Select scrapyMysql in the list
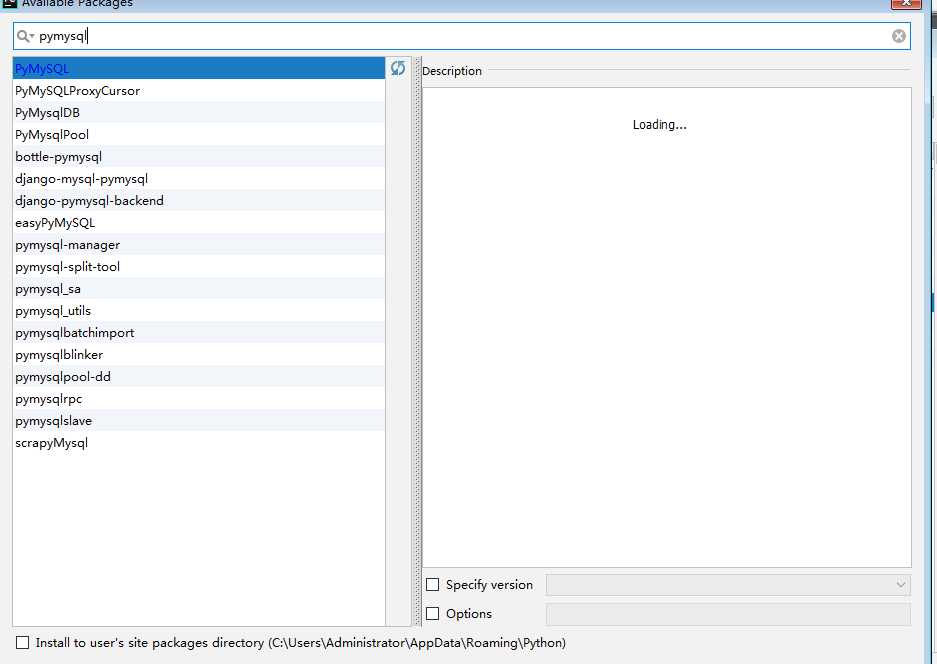The image size is (937, 664). coord(198,443)
